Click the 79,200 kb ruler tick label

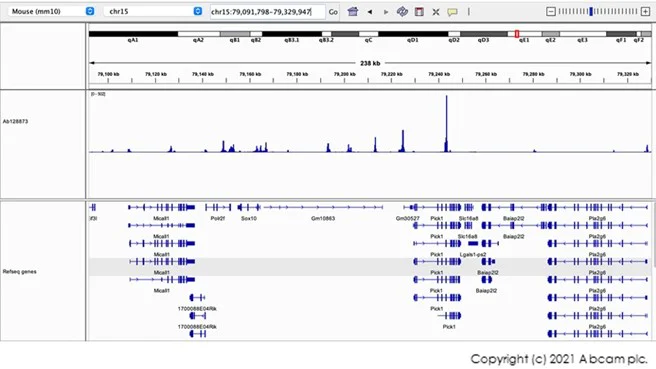point(344,74)
